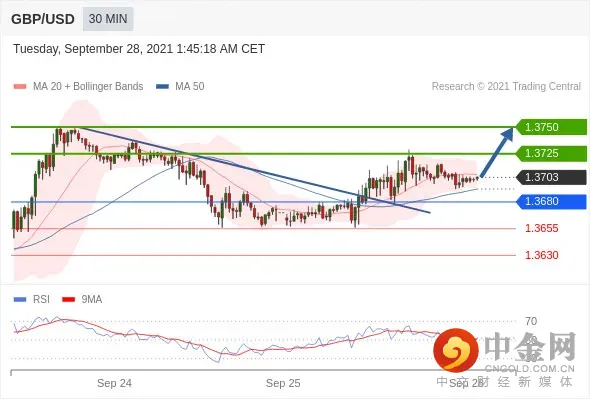
Task: Click the red 1.3655 support level
Action: tap(541, 228)
